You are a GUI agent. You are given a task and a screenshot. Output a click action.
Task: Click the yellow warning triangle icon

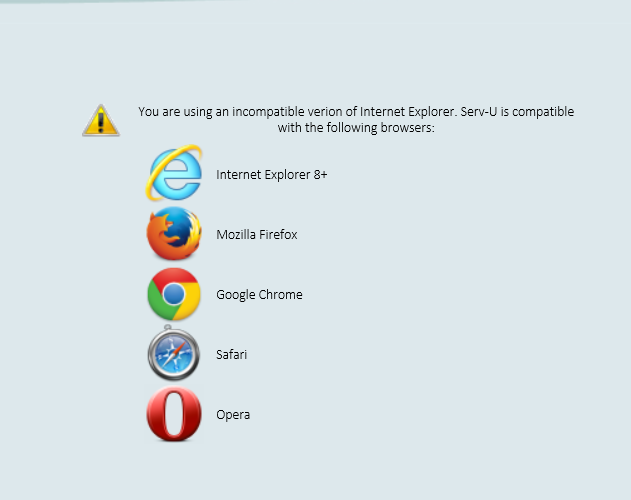point(101,120)
